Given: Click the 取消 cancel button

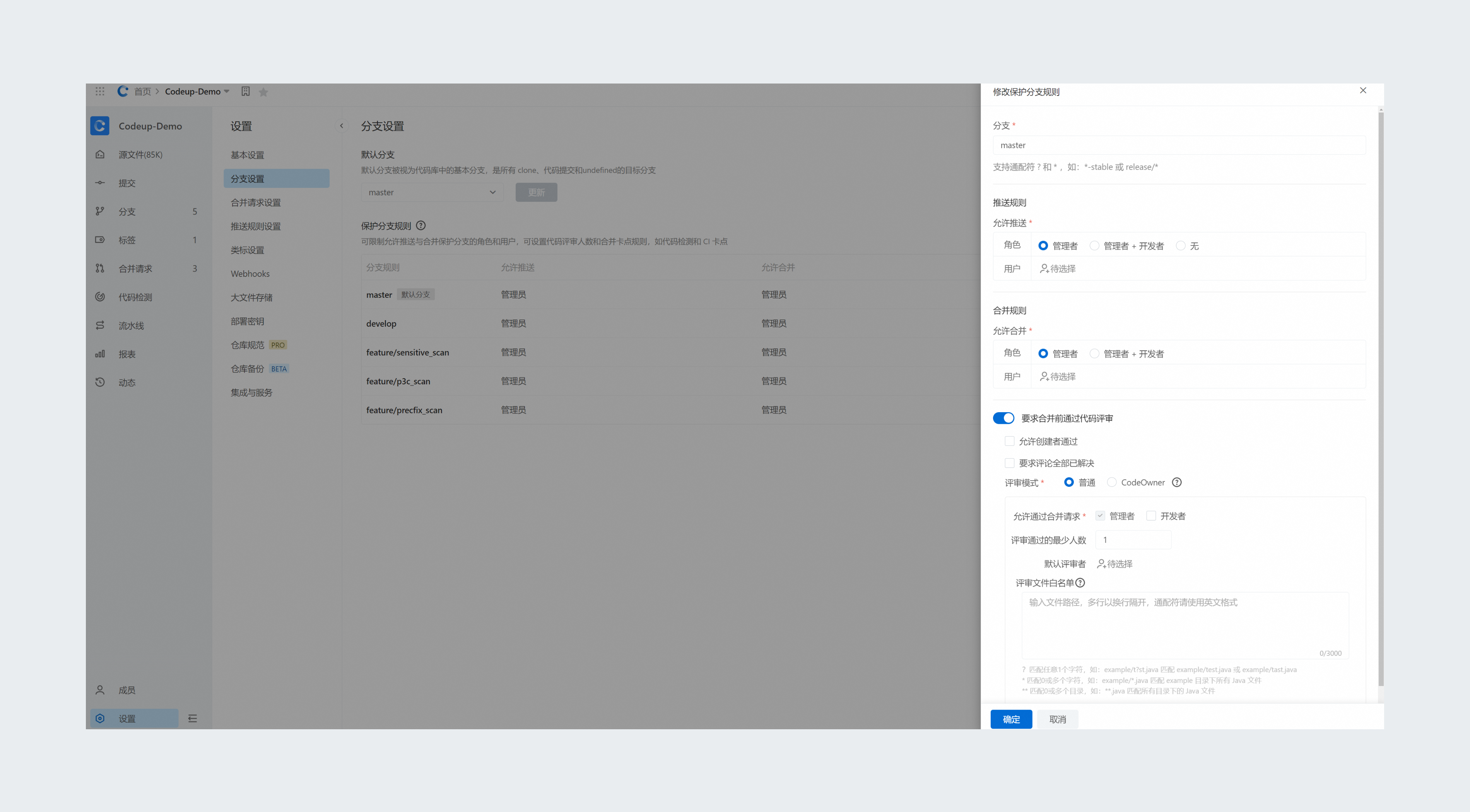Looking at the screenshot, I should [x=1057, y=719].
